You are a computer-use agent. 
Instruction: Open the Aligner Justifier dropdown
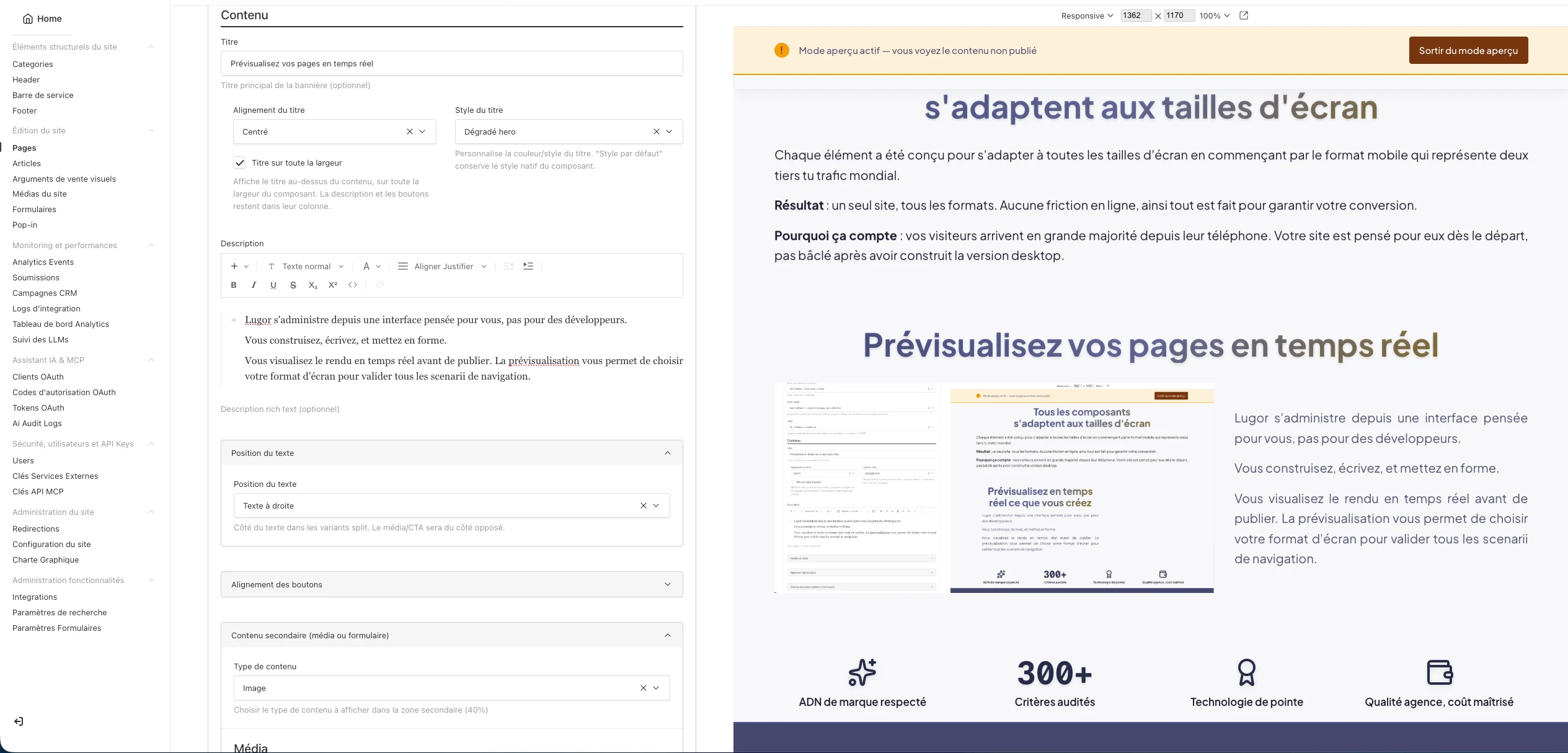[x=442, y=266]
